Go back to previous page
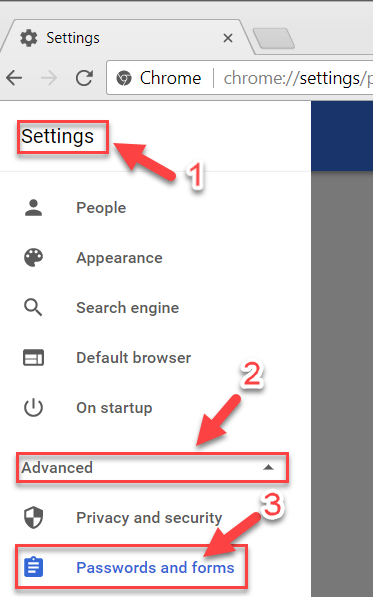 pyautogui.click(x=14, y=78)
